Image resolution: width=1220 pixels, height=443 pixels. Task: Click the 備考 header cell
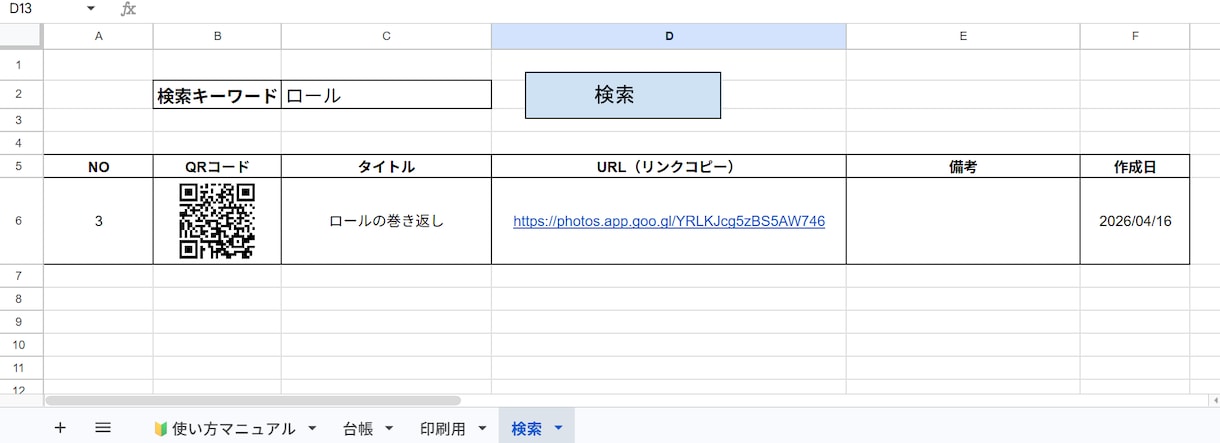963,167
